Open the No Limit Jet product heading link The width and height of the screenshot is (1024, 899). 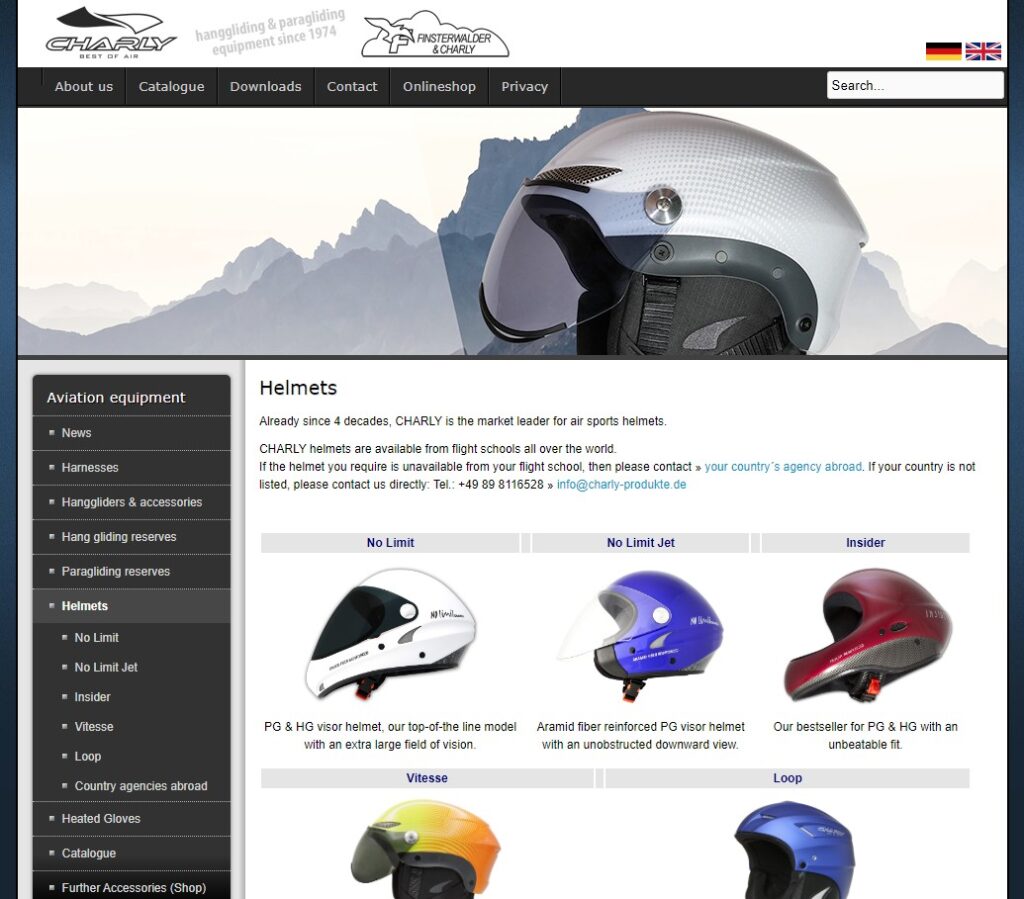(640, 543)
